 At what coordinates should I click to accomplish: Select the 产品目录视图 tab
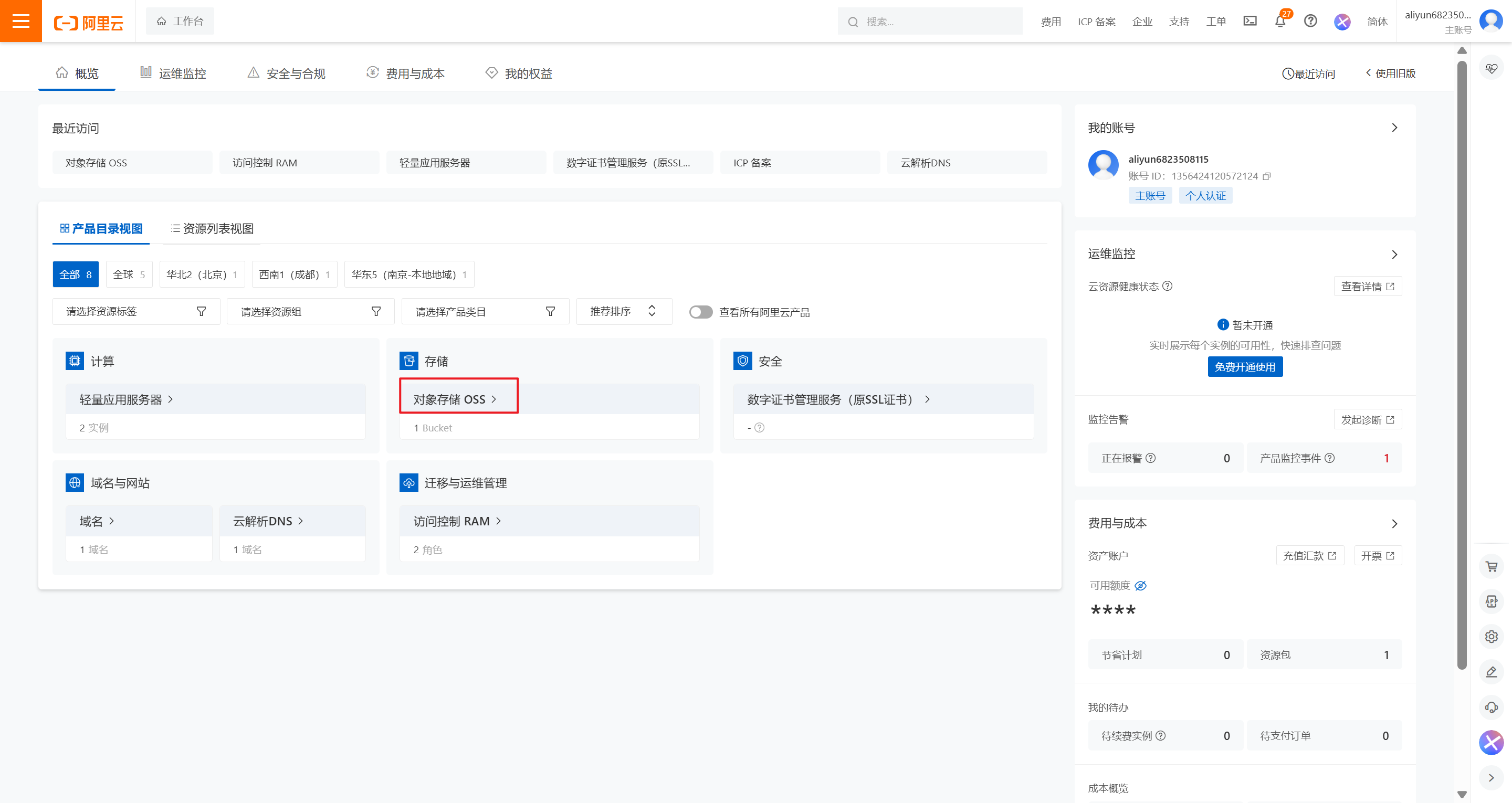[101, 228]
